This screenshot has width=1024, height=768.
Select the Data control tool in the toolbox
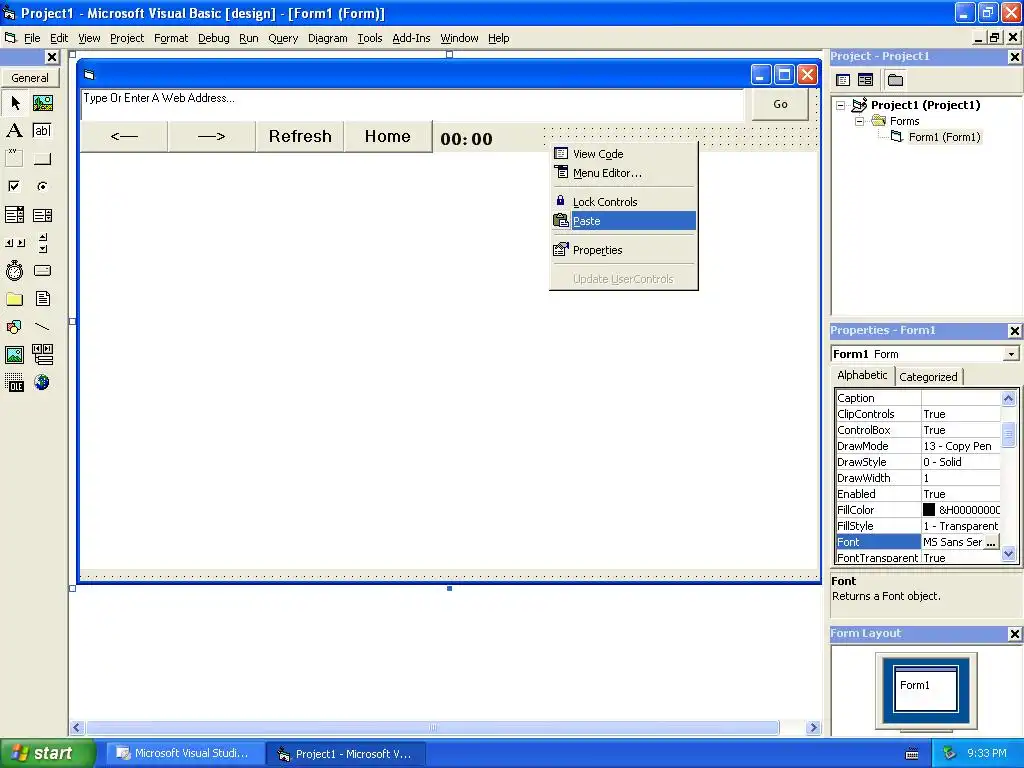pyautogui.click(x=42, y=355)
